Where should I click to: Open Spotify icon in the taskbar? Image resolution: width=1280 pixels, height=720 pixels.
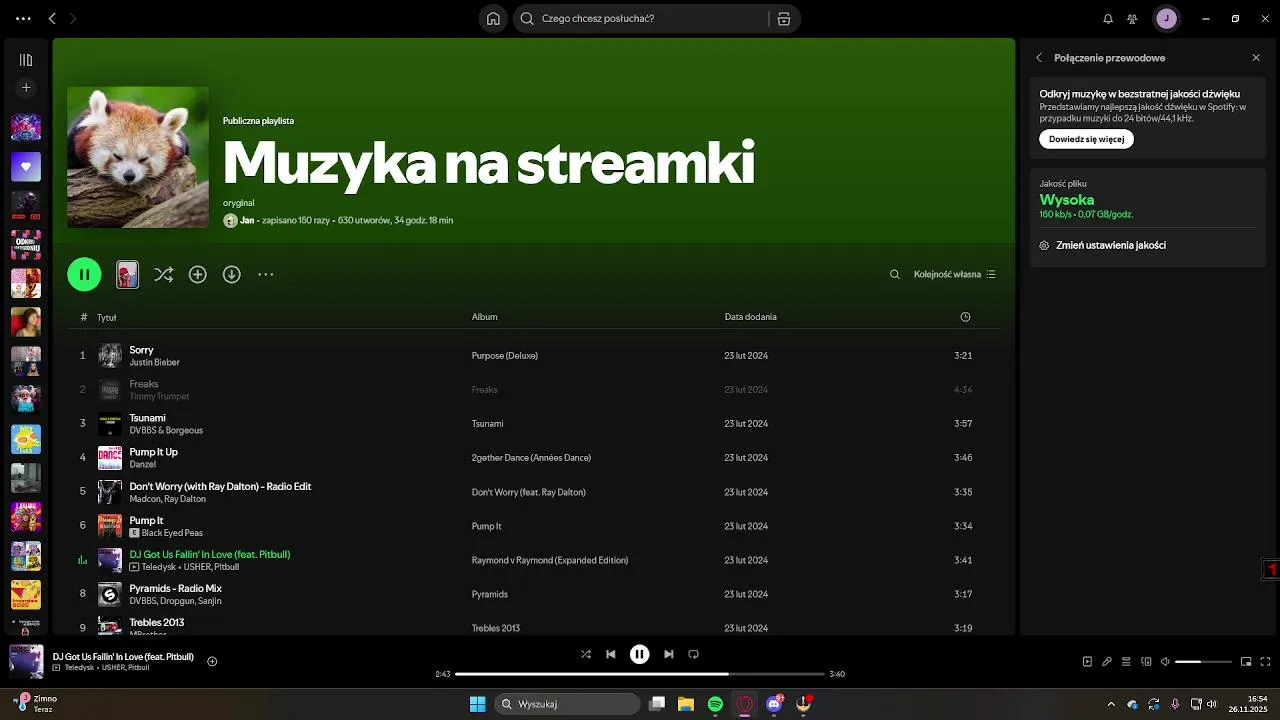[715, 704]
